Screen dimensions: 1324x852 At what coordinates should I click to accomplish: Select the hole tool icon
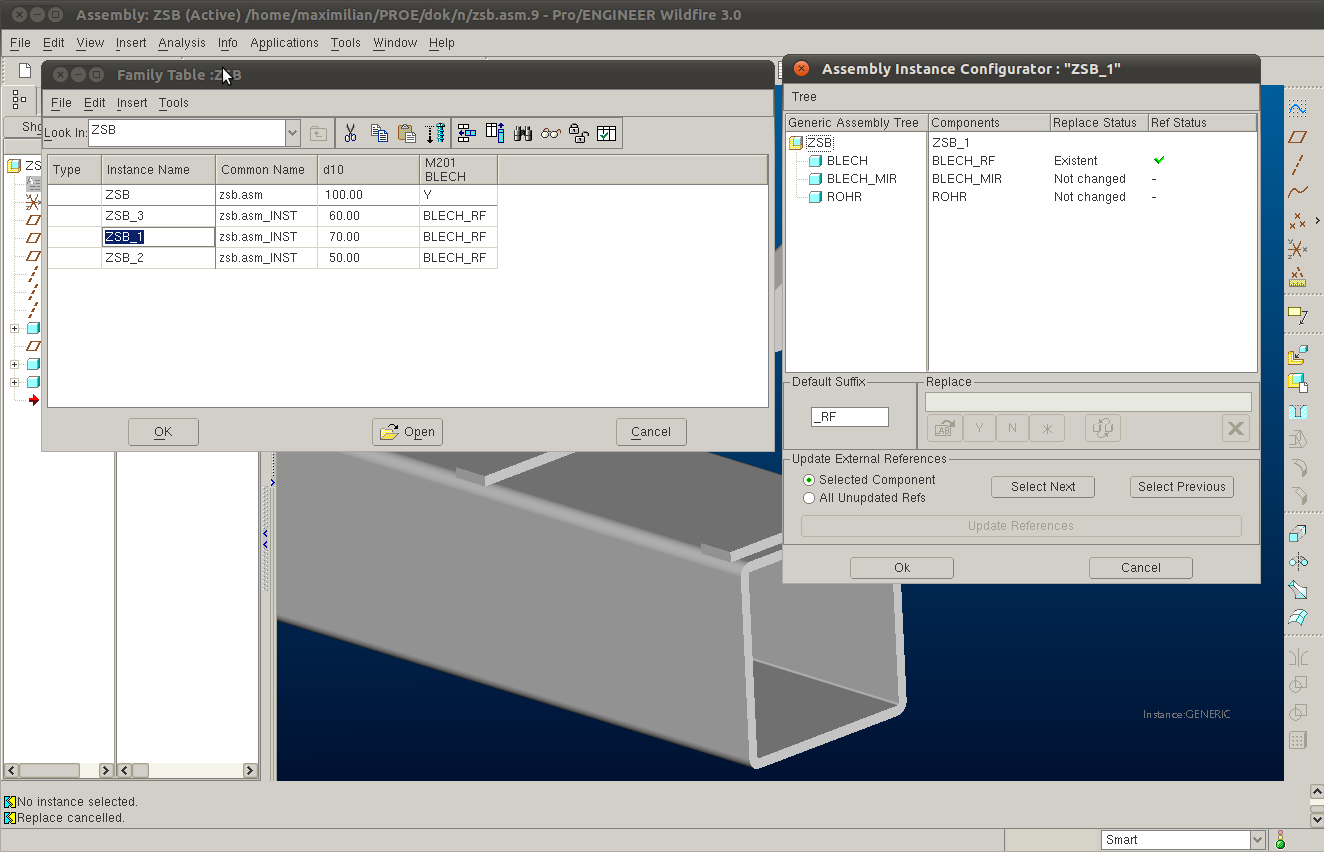point(1298,411)
